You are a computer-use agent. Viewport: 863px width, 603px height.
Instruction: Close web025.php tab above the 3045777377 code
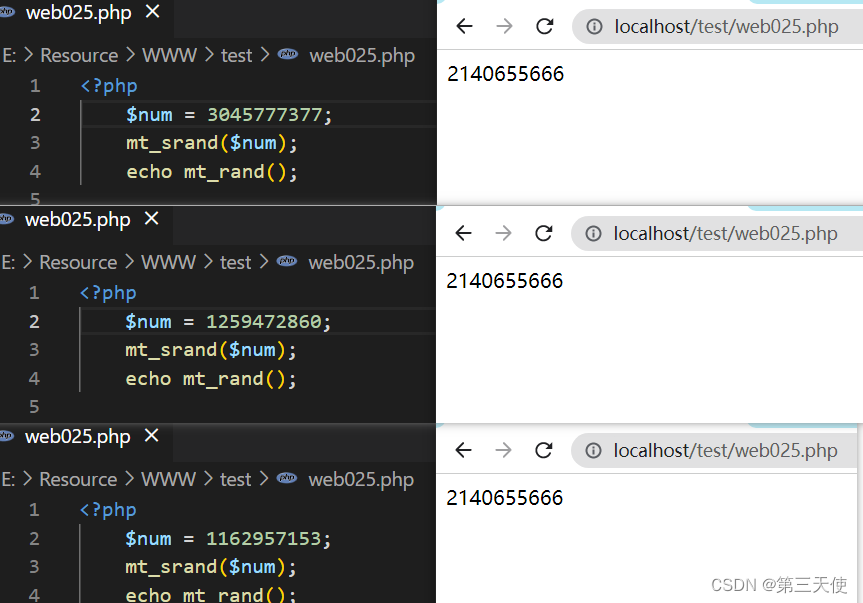[x=152, y=12]
